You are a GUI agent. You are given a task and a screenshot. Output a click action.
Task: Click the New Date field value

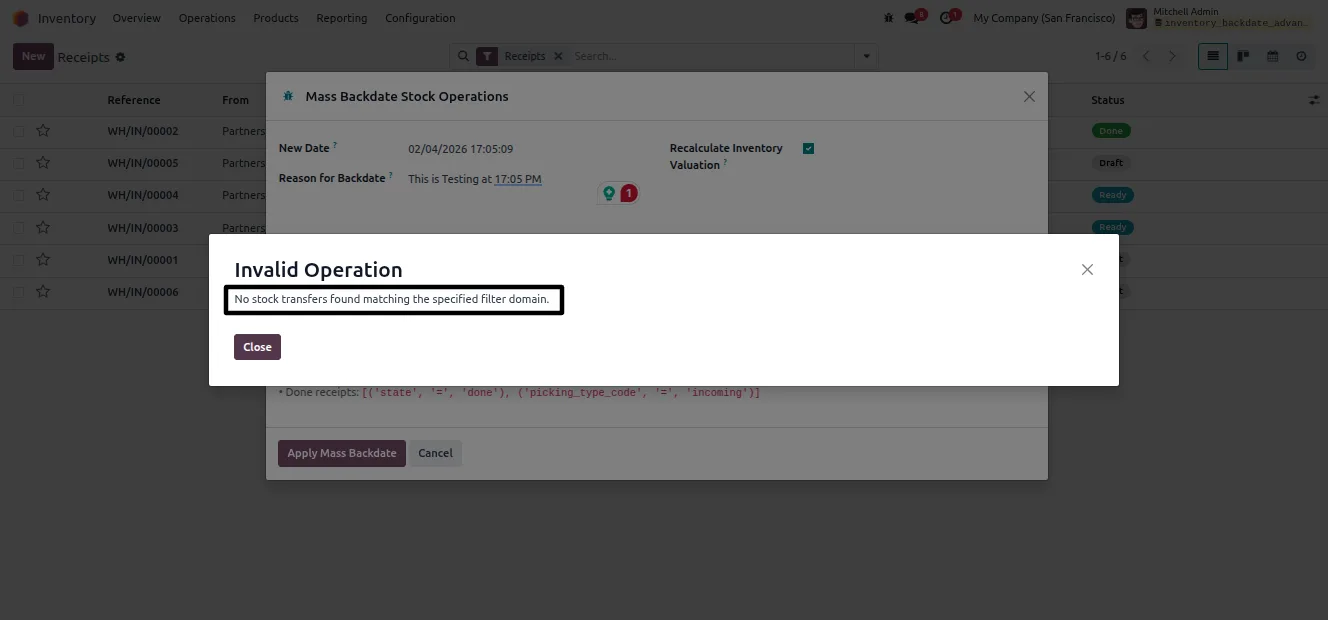pos(461,149)
